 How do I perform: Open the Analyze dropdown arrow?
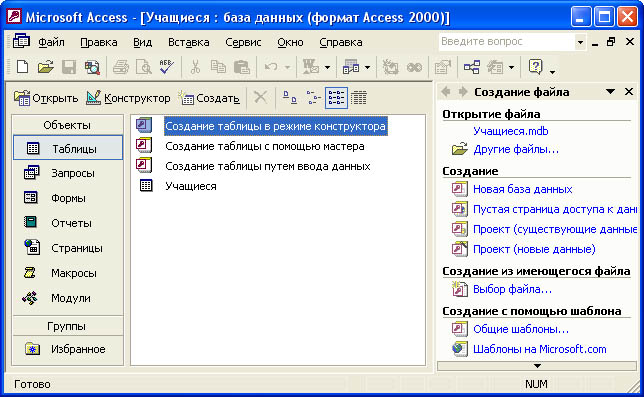point(368,67)
